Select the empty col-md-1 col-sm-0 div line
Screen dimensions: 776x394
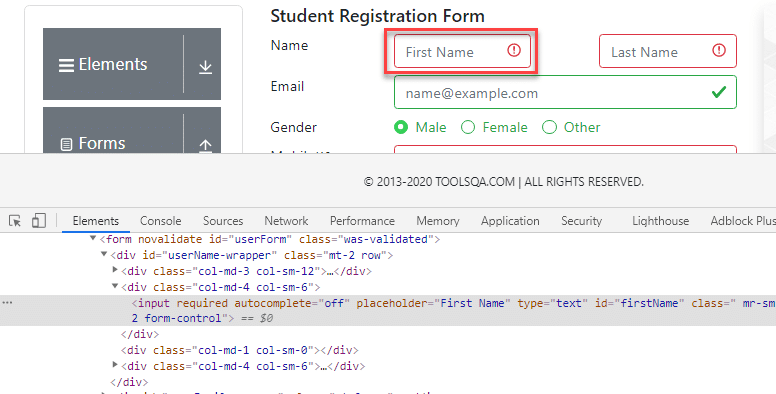[x=240, y=350]
